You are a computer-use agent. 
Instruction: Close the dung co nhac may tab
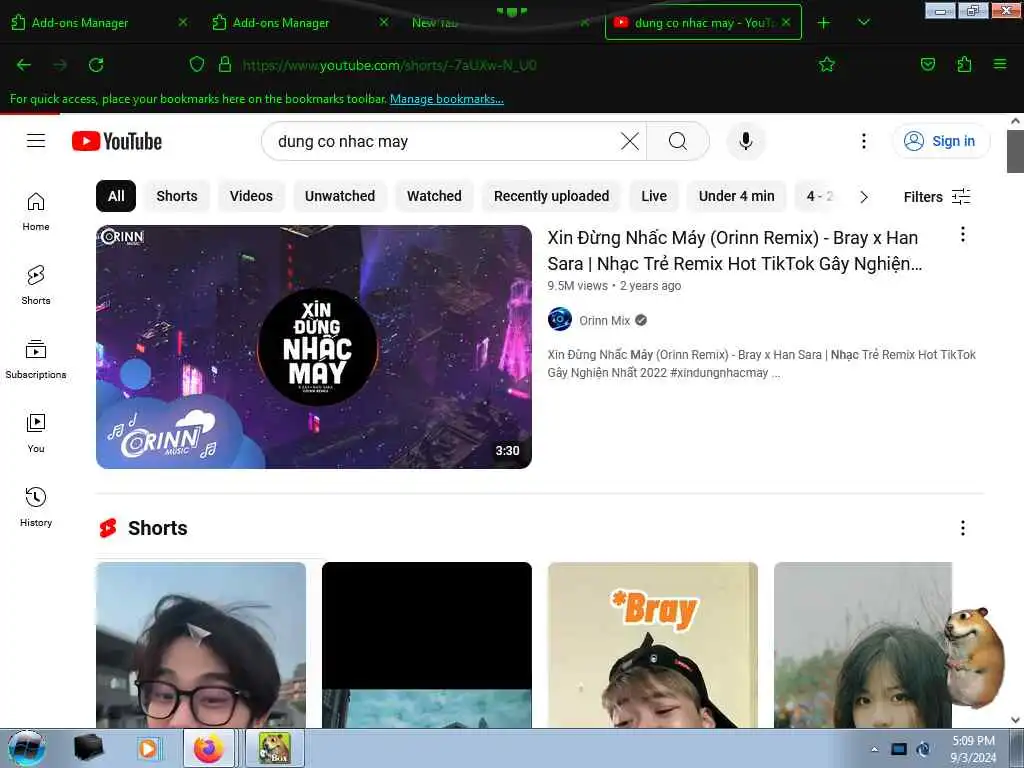[x=786, y=22]
